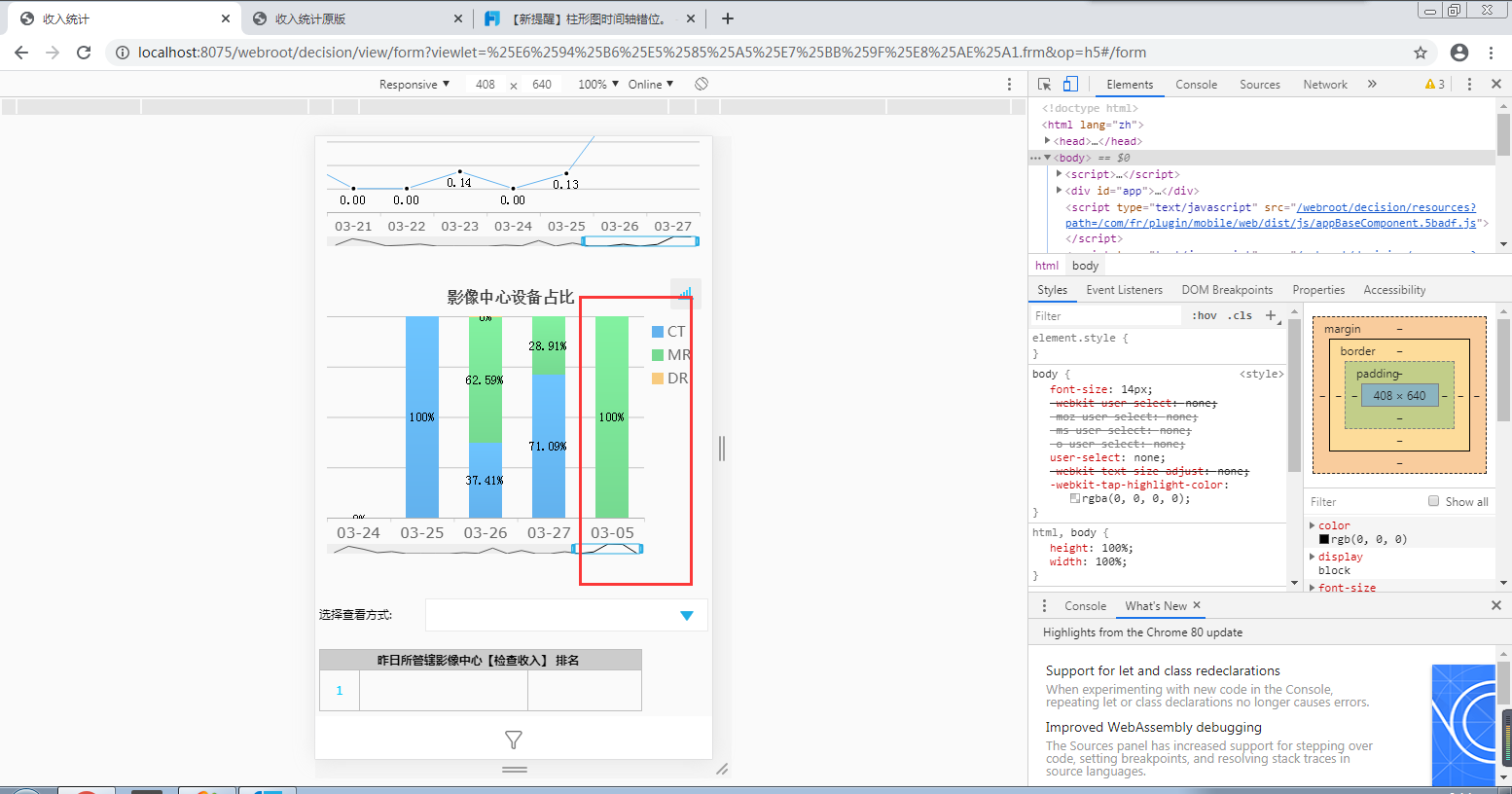Go back to previous page

click(22, 53)
